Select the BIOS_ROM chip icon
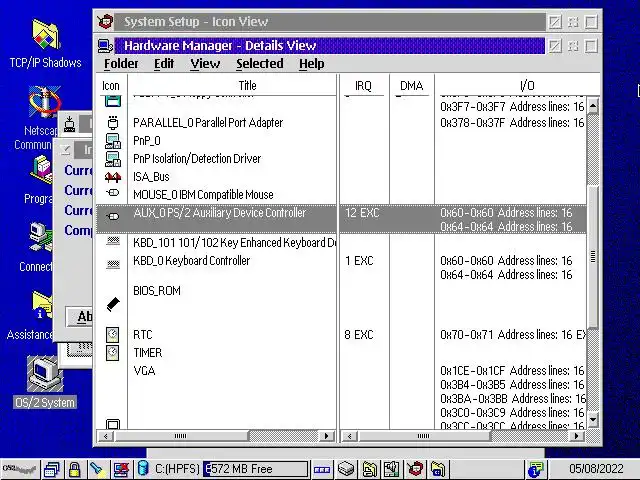Image resolution: width=640 pixels, height=480 pixels. (113, 304)
